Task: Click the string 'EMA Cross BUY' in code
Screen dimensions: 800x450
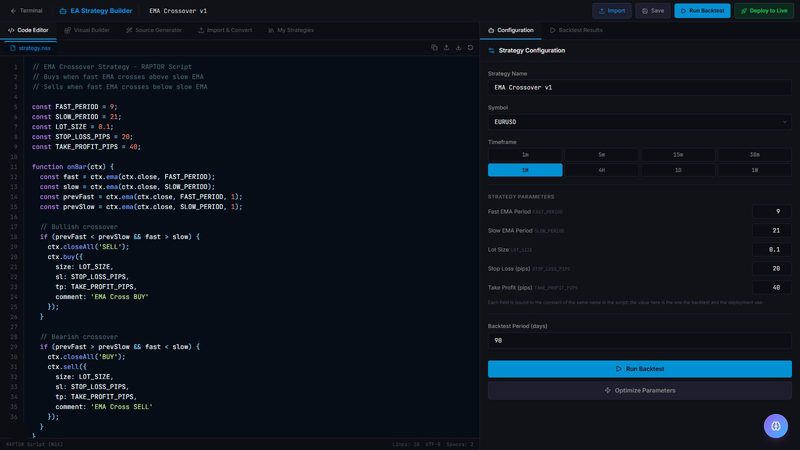Action: pos(119,297)
